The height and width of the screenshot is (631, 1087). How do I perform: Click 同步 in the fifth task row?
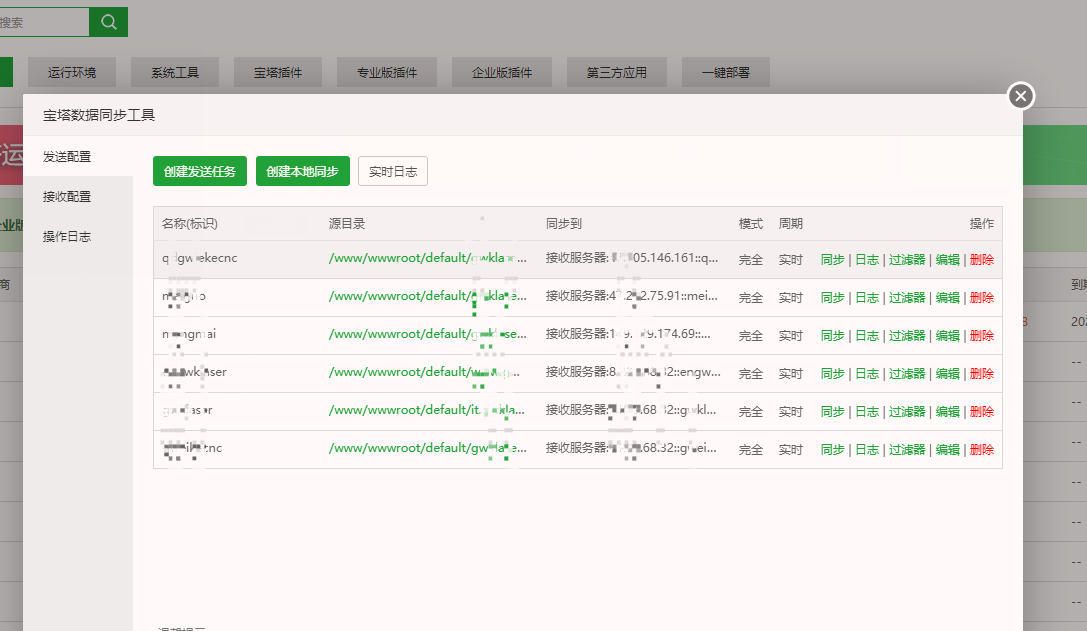pos(833,412)
